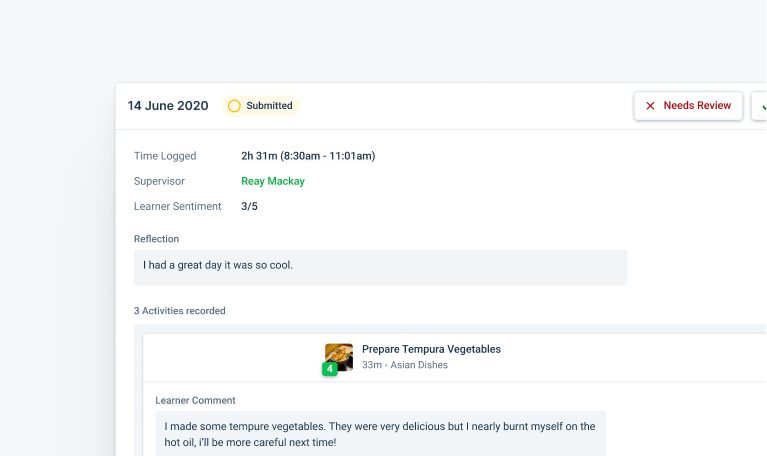Click the 14 June 2020 date heading

168,106
